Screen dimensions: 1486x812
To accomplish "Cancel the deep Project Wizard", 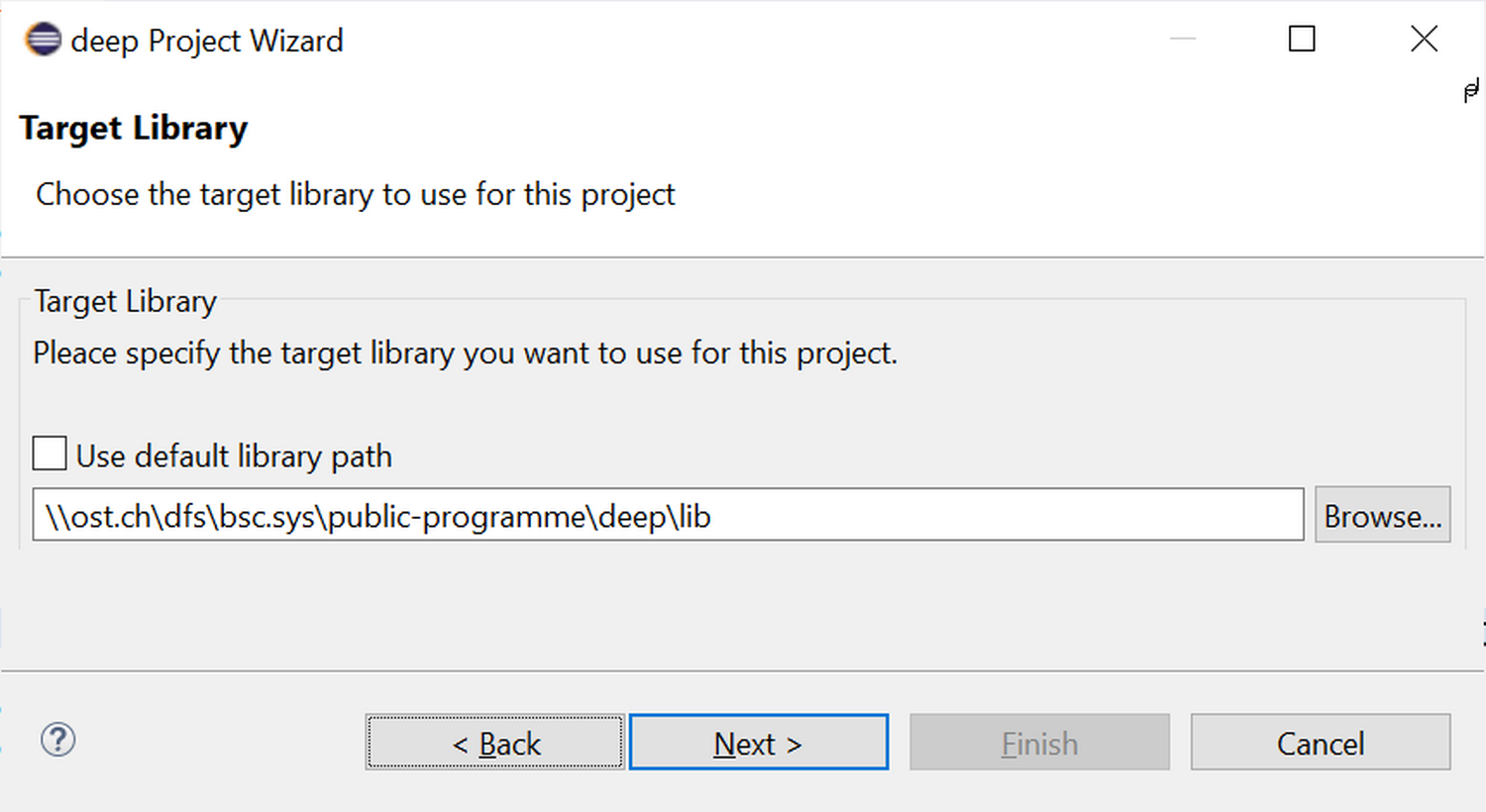I will click(1320, 743).
